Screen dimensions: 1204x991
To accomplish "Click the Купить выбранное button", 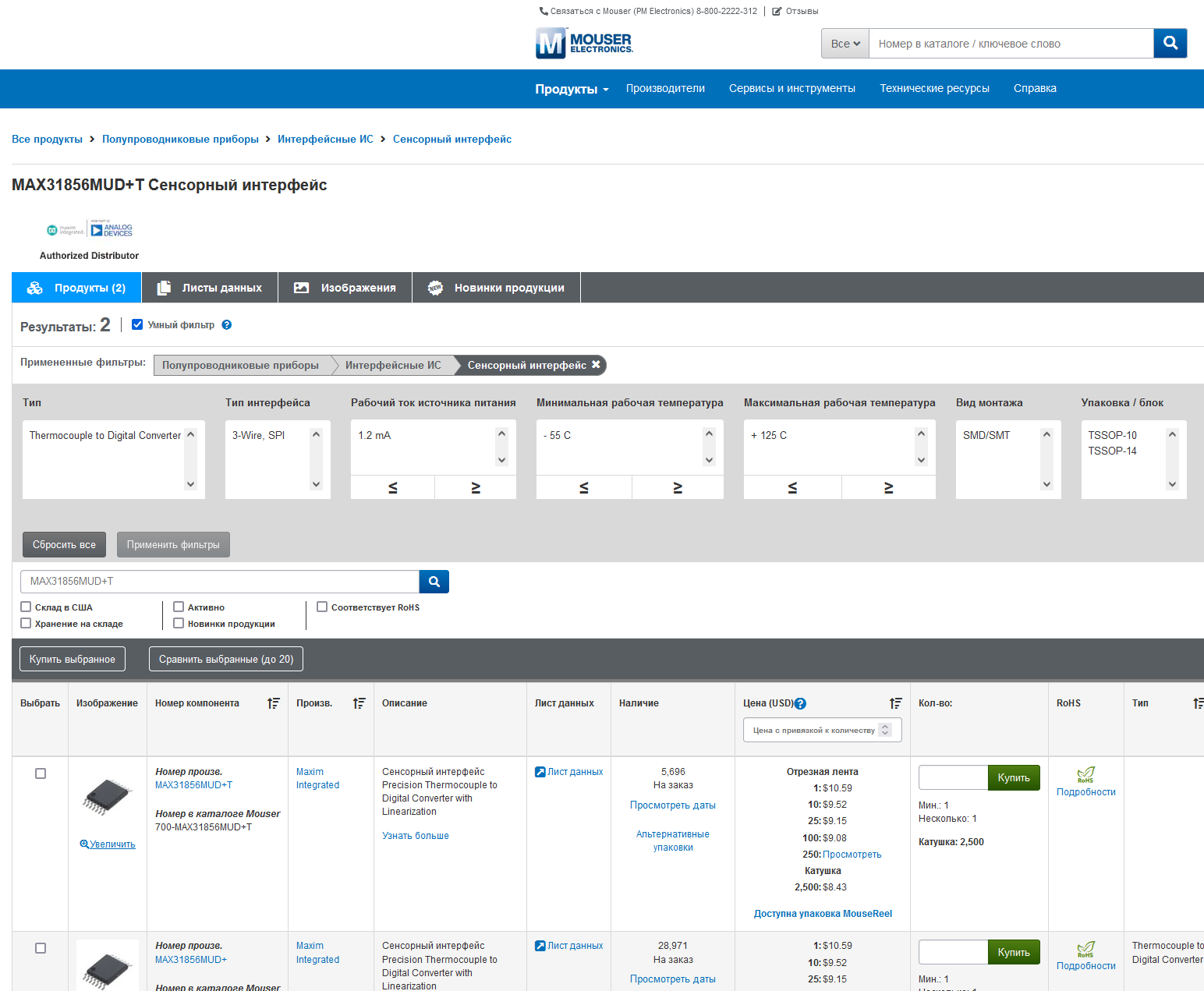I will coord(73,660).
